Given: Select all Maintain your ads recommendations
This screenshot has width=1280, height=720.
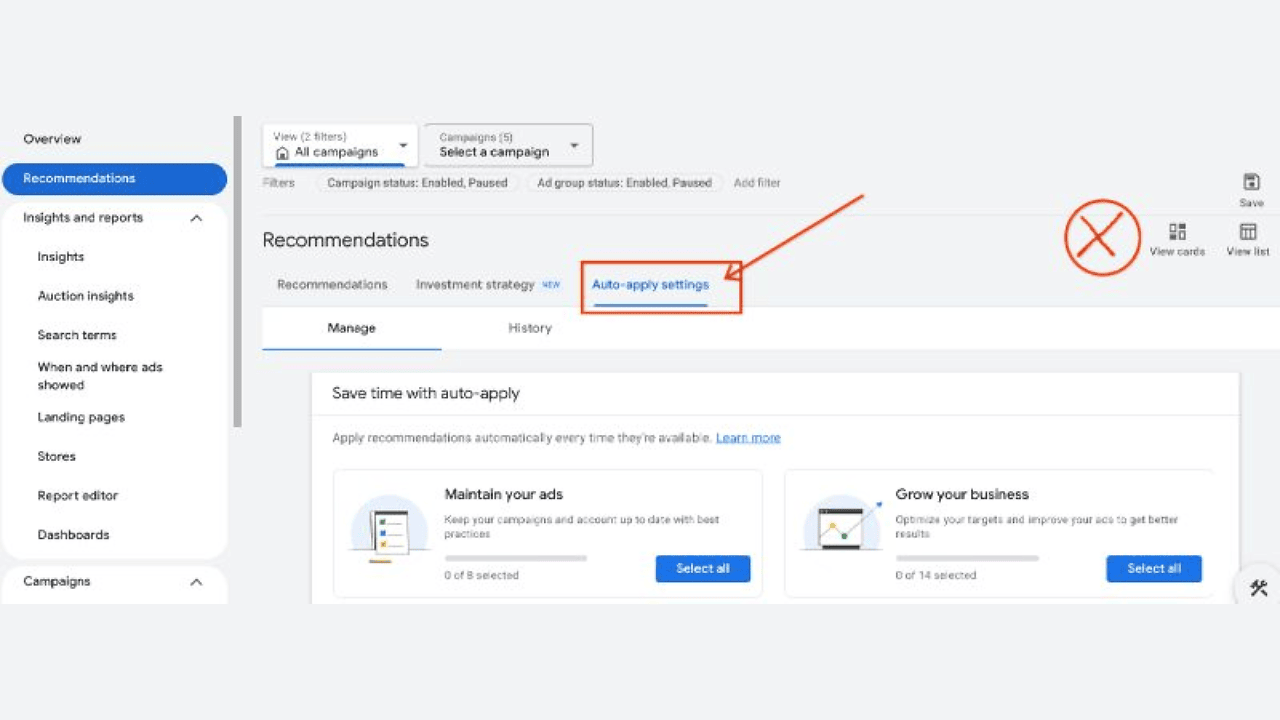Looking at the screenshot, I should (702, 569).
